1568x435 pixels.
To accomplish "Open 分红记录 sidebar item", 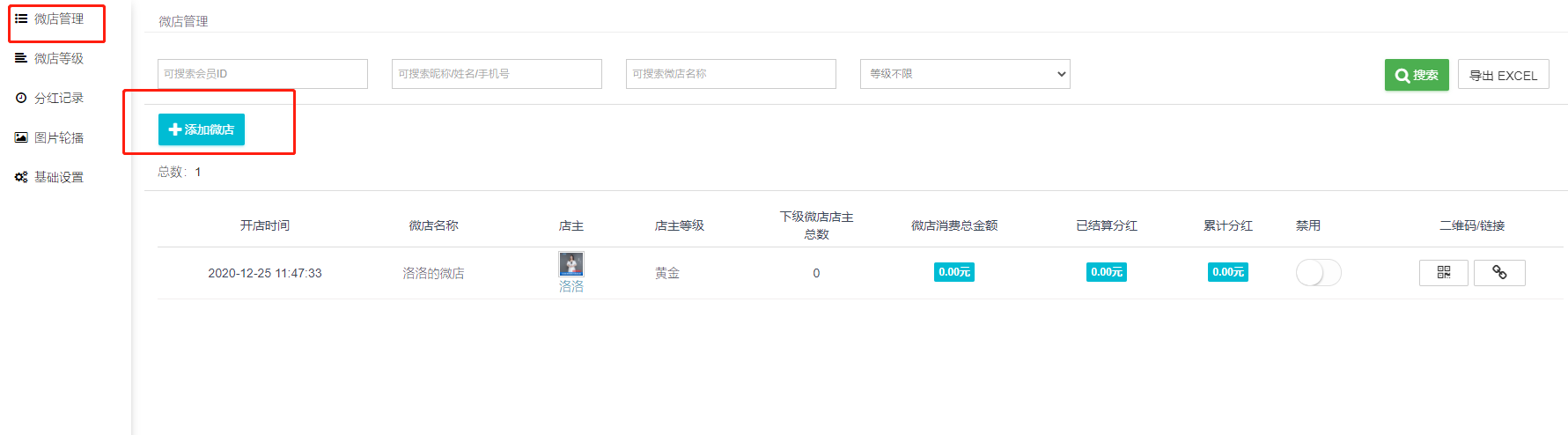I will pyautogui.click(x=58, y=98).
